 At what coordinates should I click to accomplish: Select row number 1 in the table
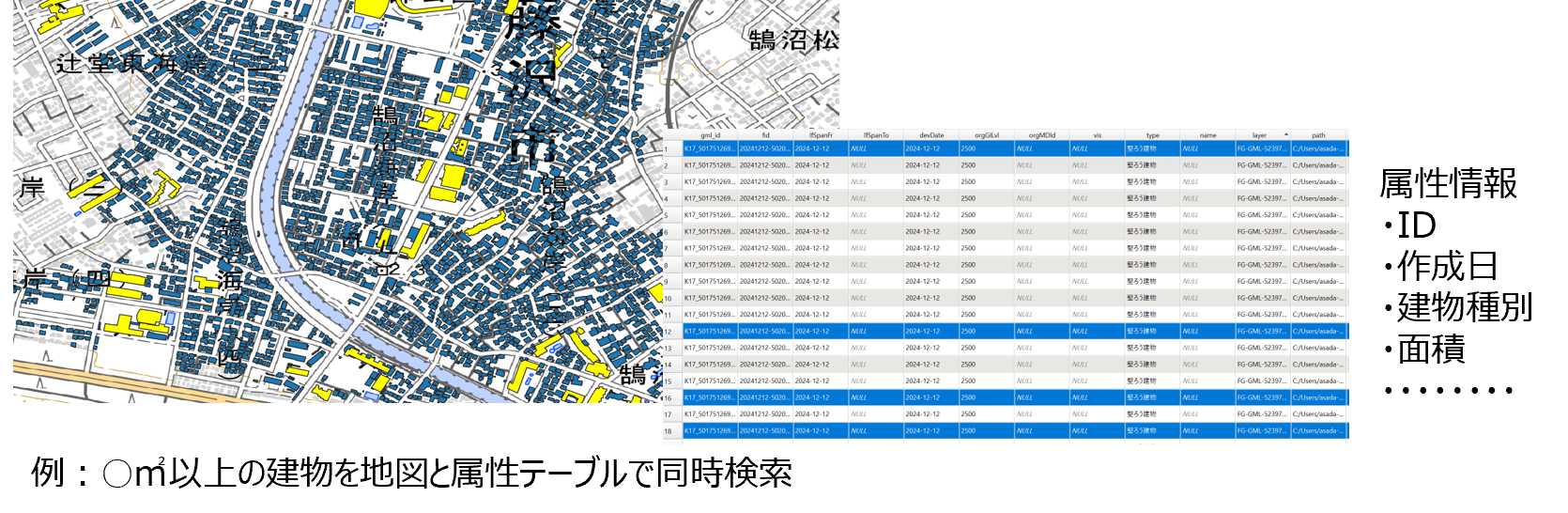coord(669,149)
